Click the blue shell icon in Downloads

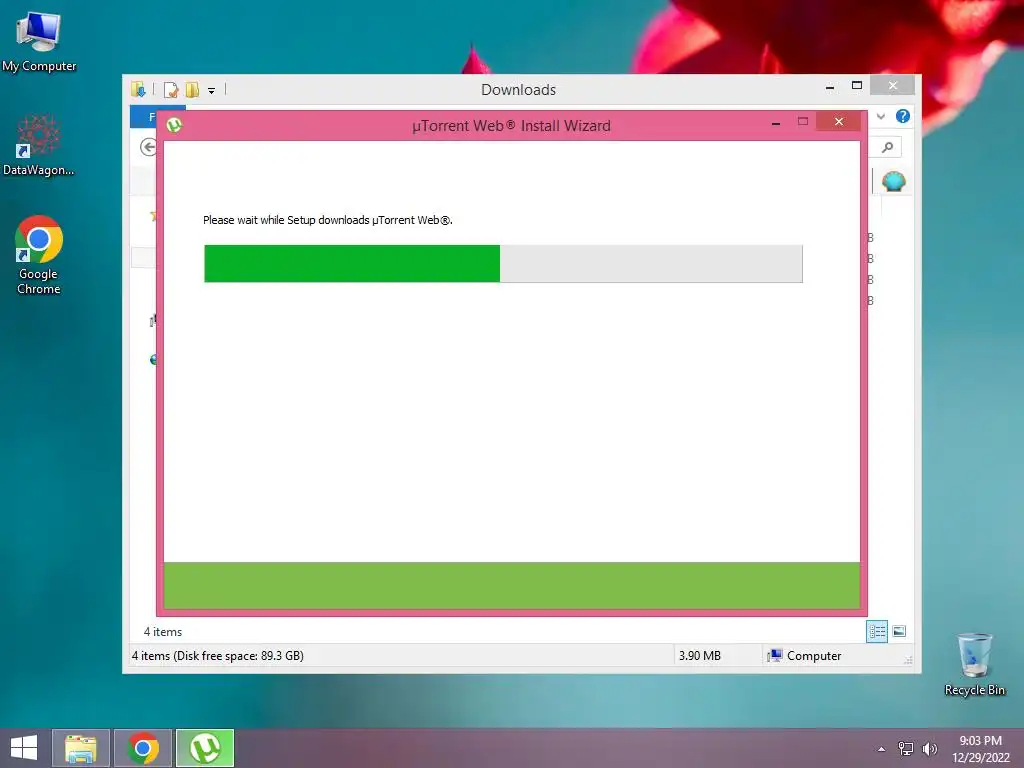point(893,181)
